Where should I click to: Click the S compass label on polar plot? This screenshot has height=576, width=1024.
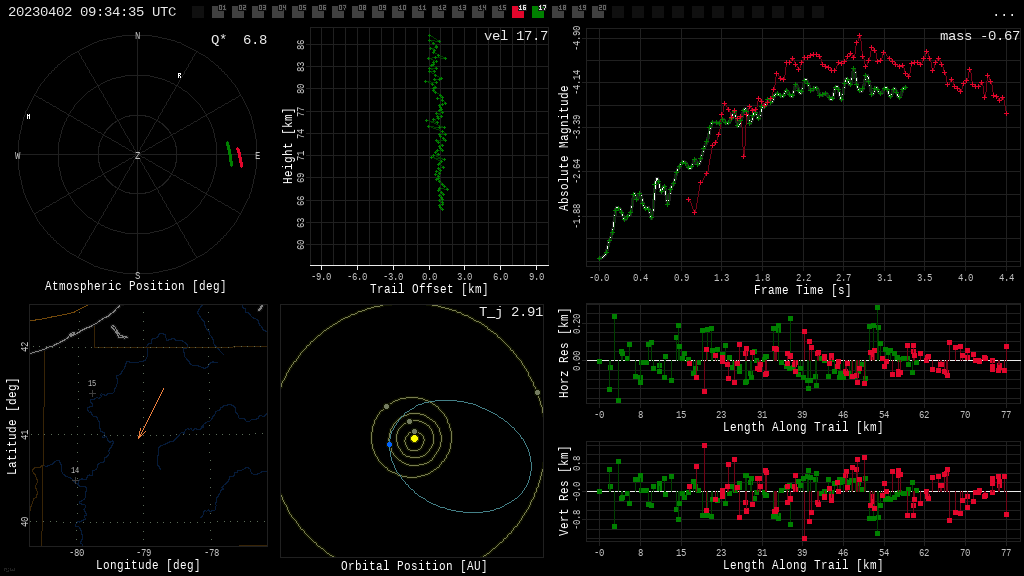pyautogui.click(x=138, y=276)
